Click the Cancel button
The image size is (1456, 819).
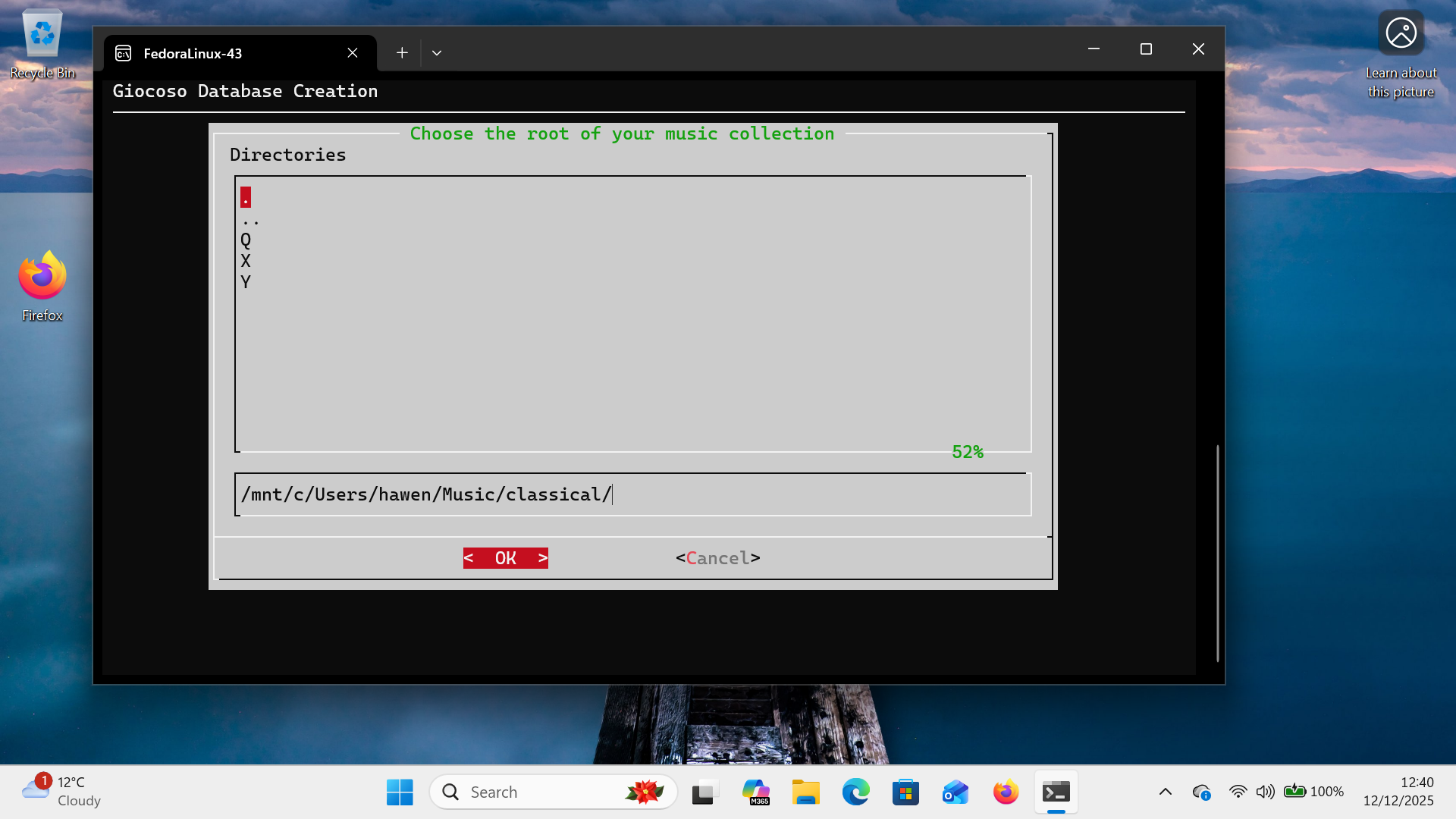coord(716,557)
